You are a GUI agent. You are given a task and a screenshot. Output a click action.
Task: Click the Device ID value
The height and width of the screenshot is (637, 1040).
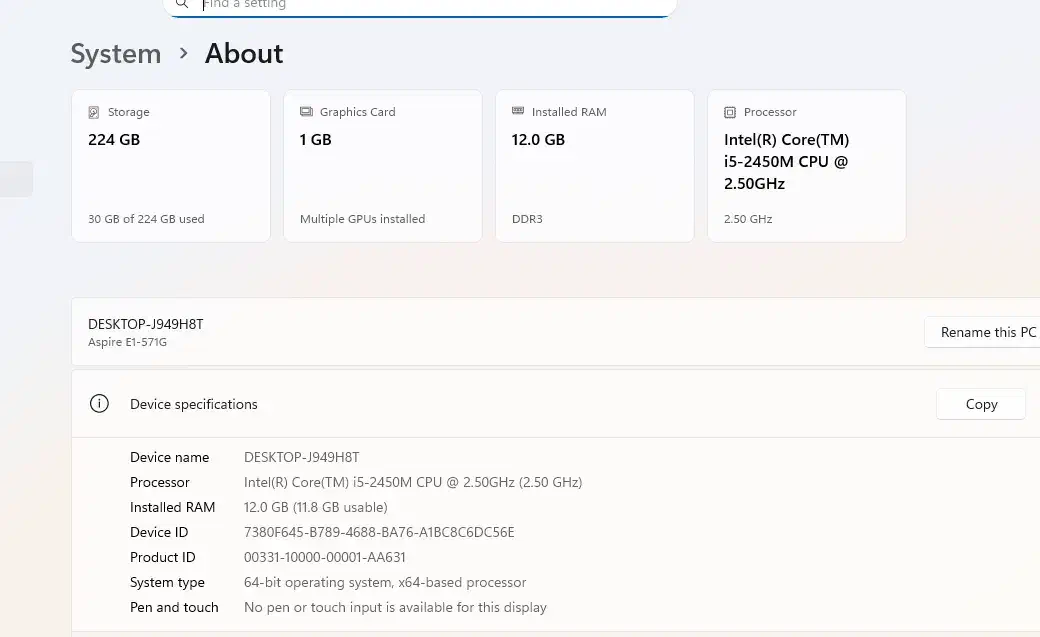coord(379,532)
